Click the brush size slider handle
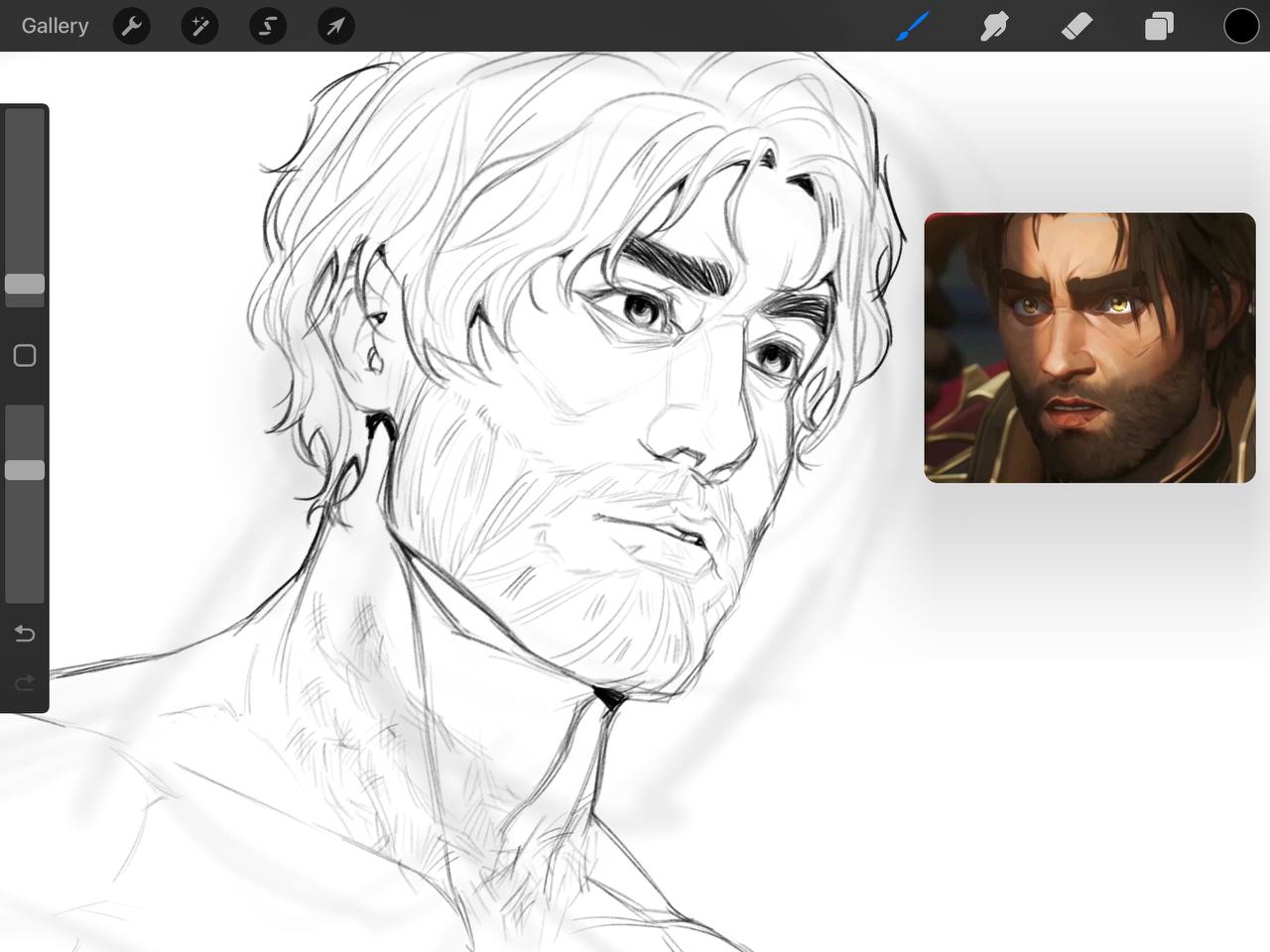The width and height of the screenshot is (1270, 952). coord(25,285)
